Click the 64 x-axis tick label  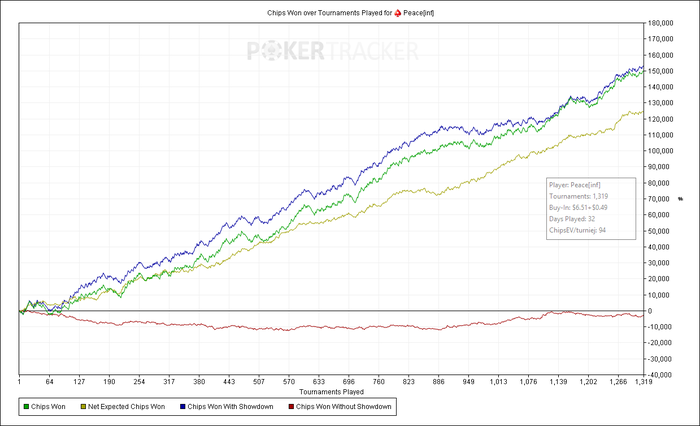pyautogui.click(x=50, y=382)
